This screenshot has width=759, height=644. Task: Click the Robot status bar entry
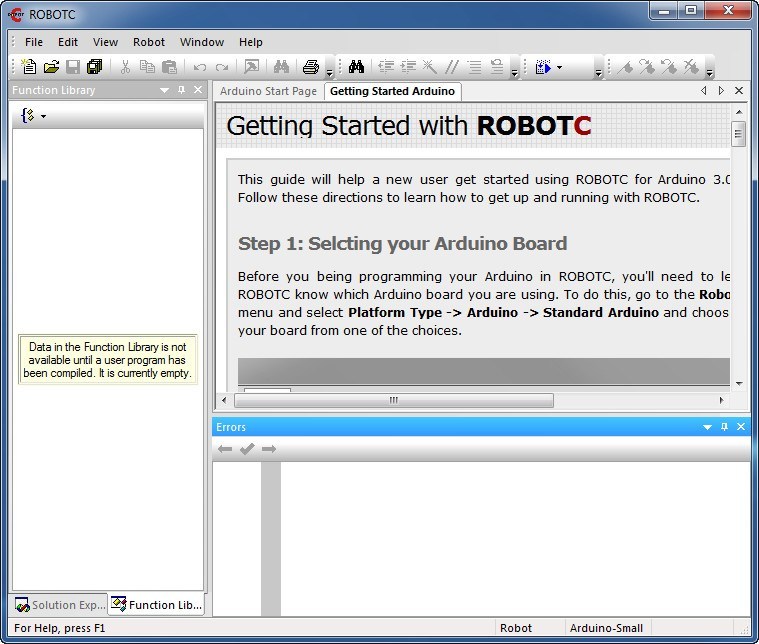pos(516,628)
